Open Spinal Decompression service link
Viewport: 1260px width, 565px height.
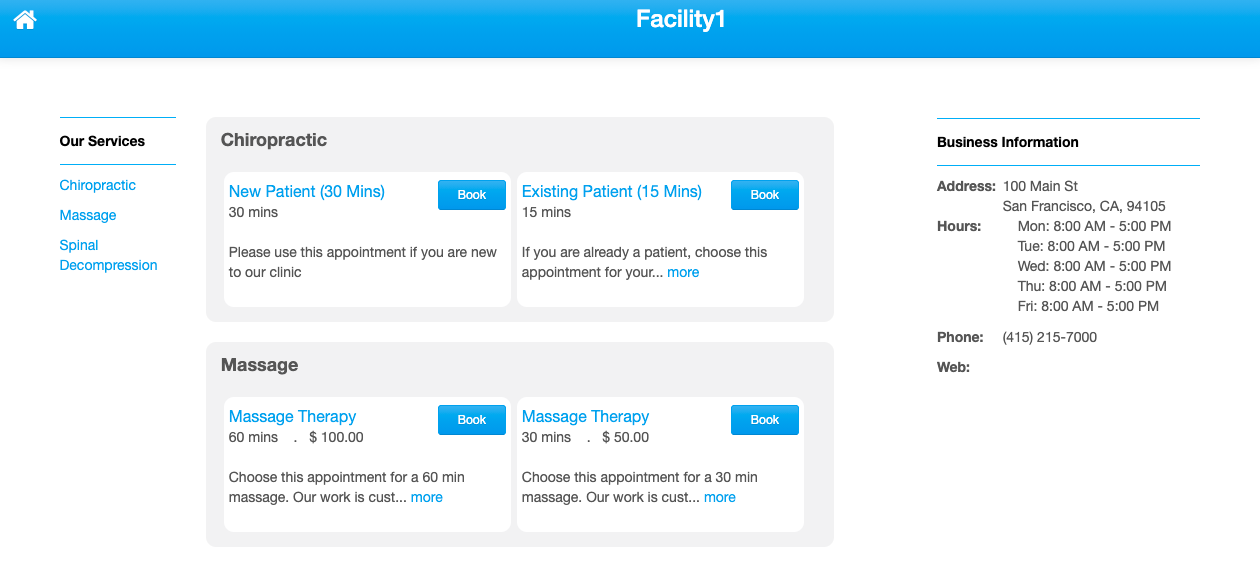pos(108,255)
